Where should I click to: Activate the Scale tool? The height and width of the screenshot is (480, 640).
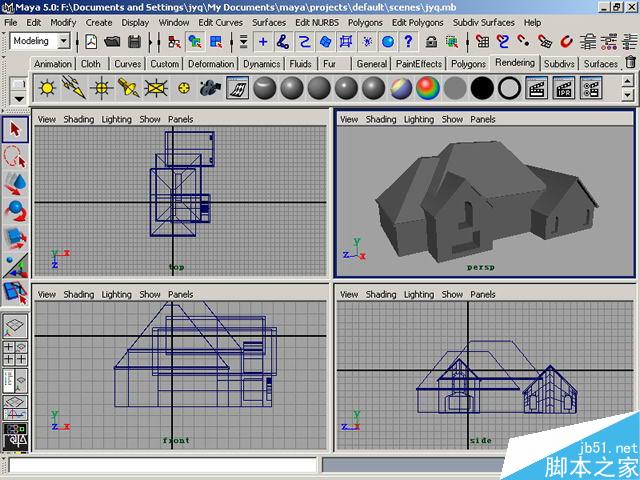click(15, 238)
